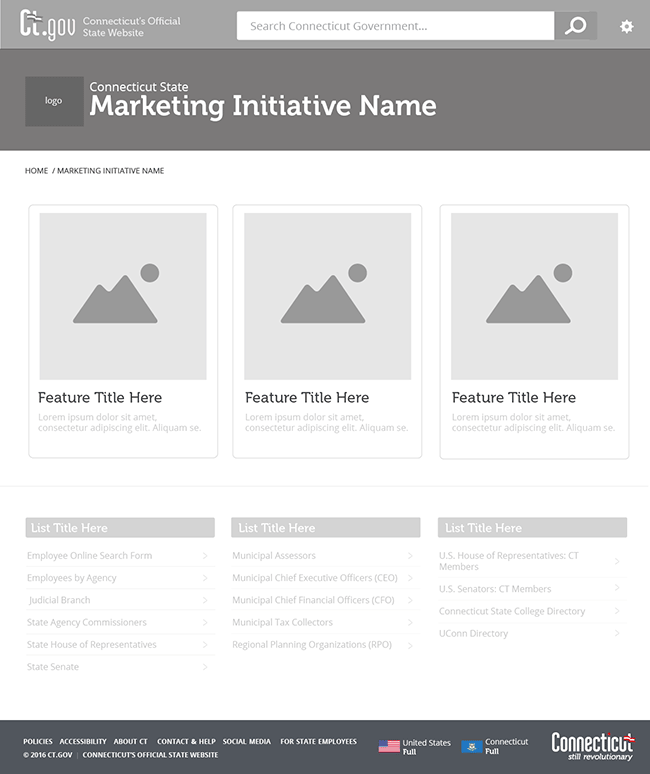Open Connecticut State College Directory link
650x774 pixels.
[511, 611]
